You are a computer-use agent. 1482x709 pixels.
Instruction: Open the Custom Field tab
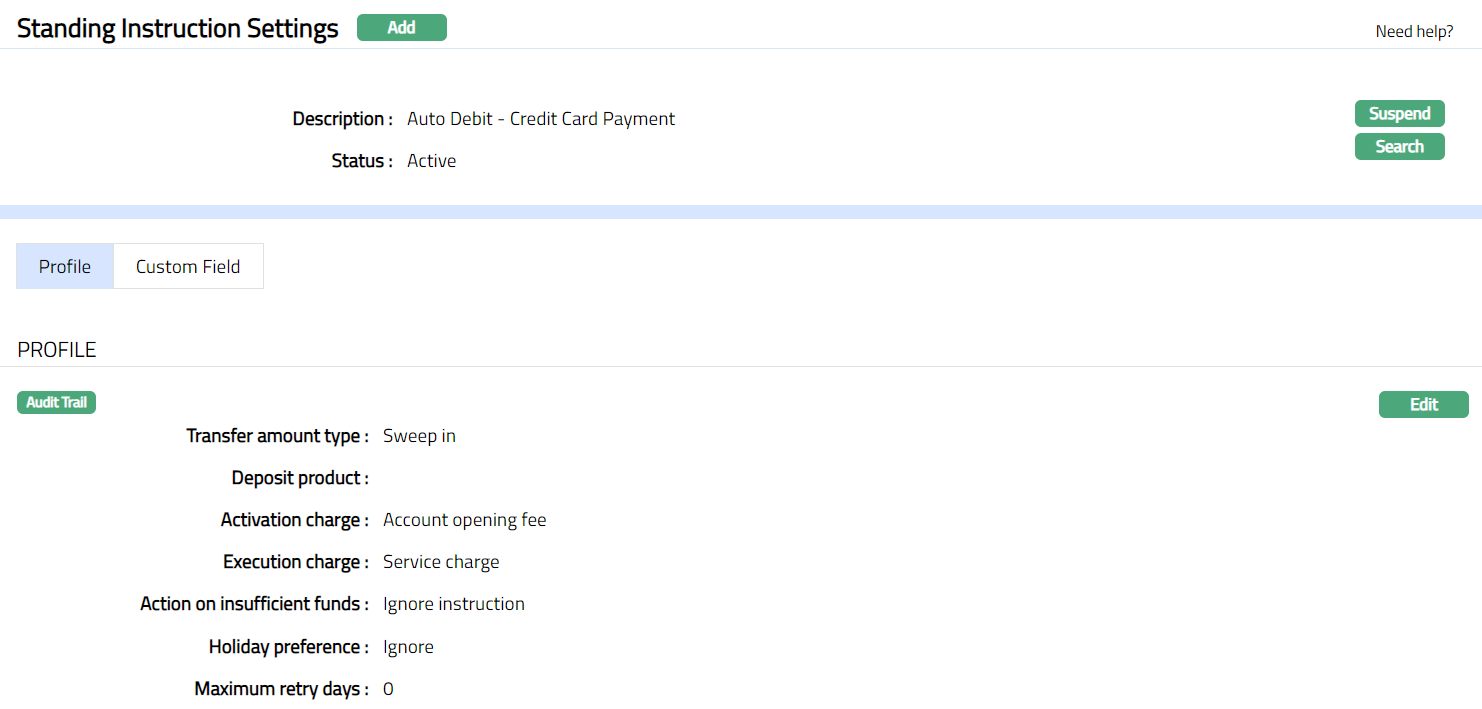point(188,266)
